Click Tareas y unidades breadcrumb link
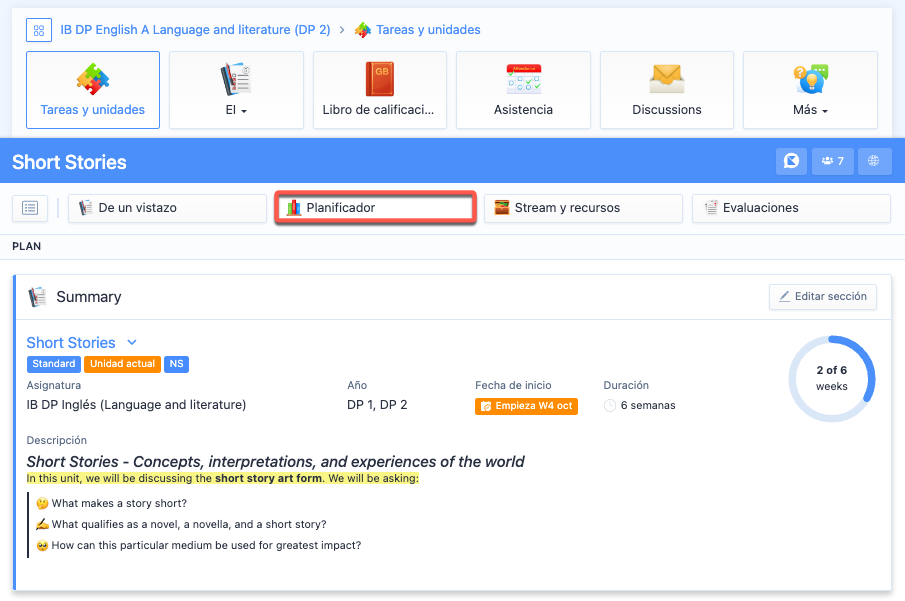The image size is (905, 601). [427, 30]
